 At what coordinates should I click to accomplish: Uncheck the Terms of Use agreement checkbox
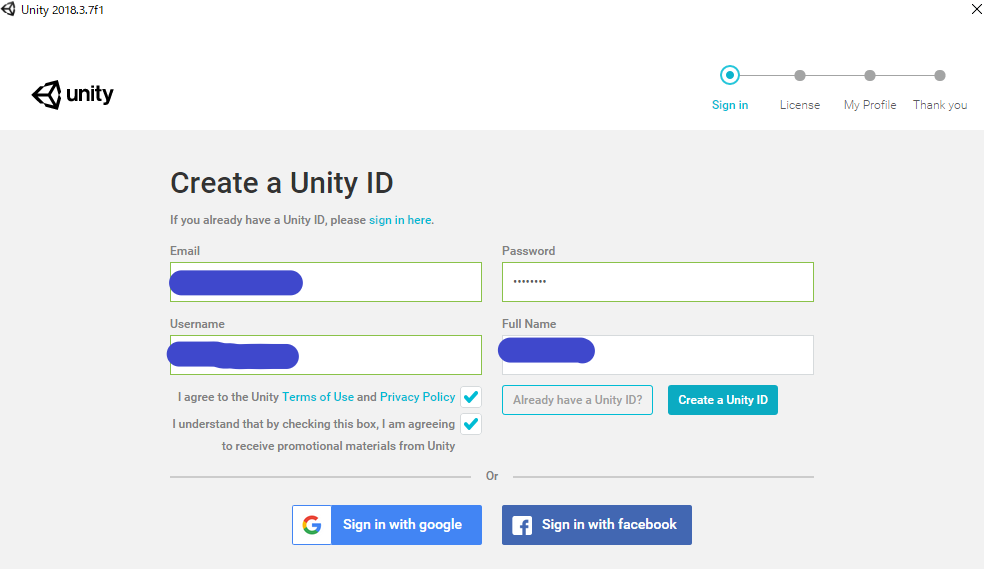coord(471,397)
